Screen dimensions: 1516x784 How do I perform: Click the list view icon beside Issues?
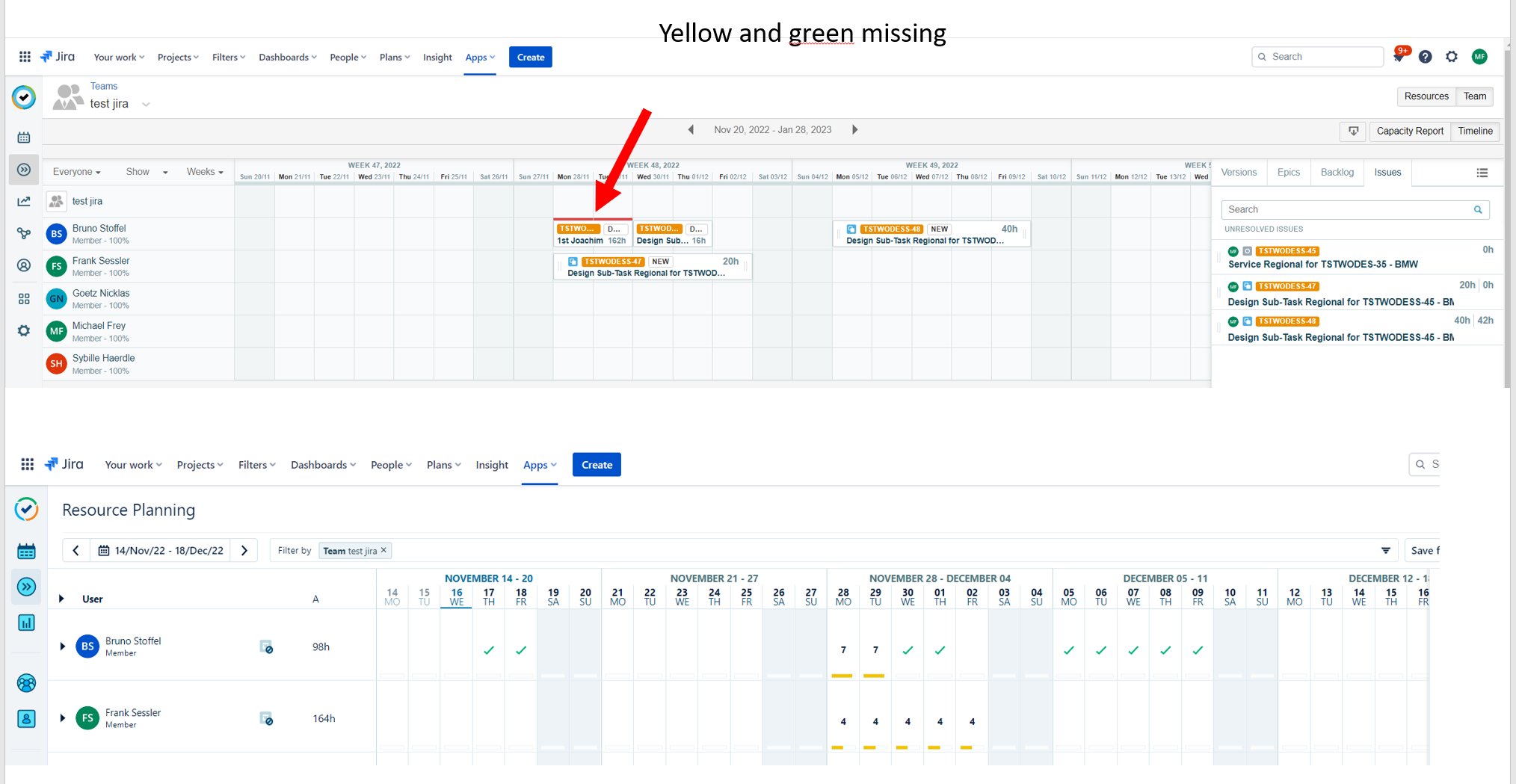(x=1482, y=173)
